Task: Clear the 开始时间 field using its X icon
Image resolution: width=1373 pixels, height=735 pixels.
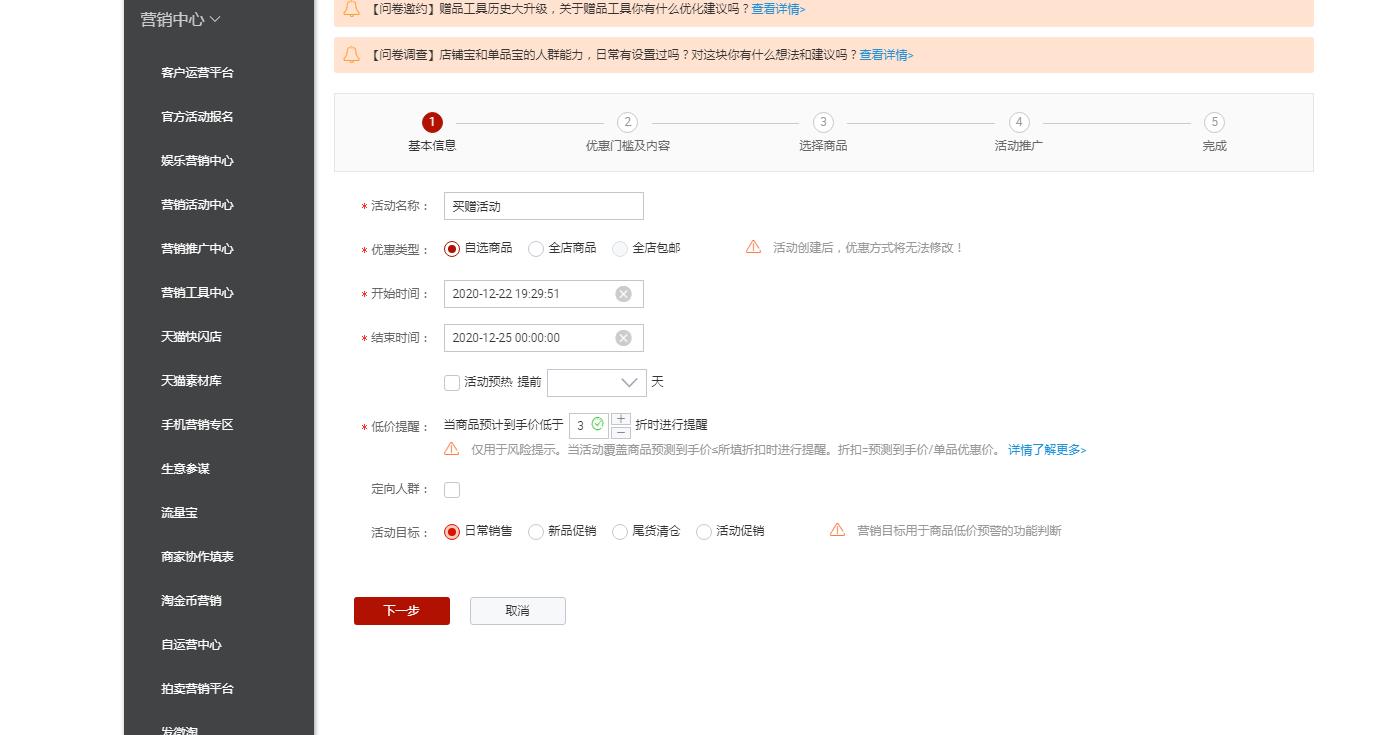Action: (x=624, y=293)
